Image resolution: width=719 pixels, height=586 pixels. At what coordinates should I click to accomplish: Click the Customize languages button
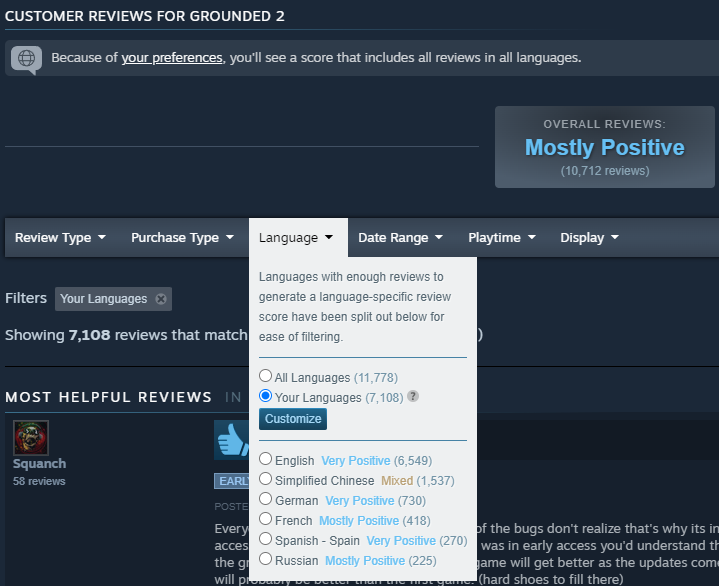(293, 419)
